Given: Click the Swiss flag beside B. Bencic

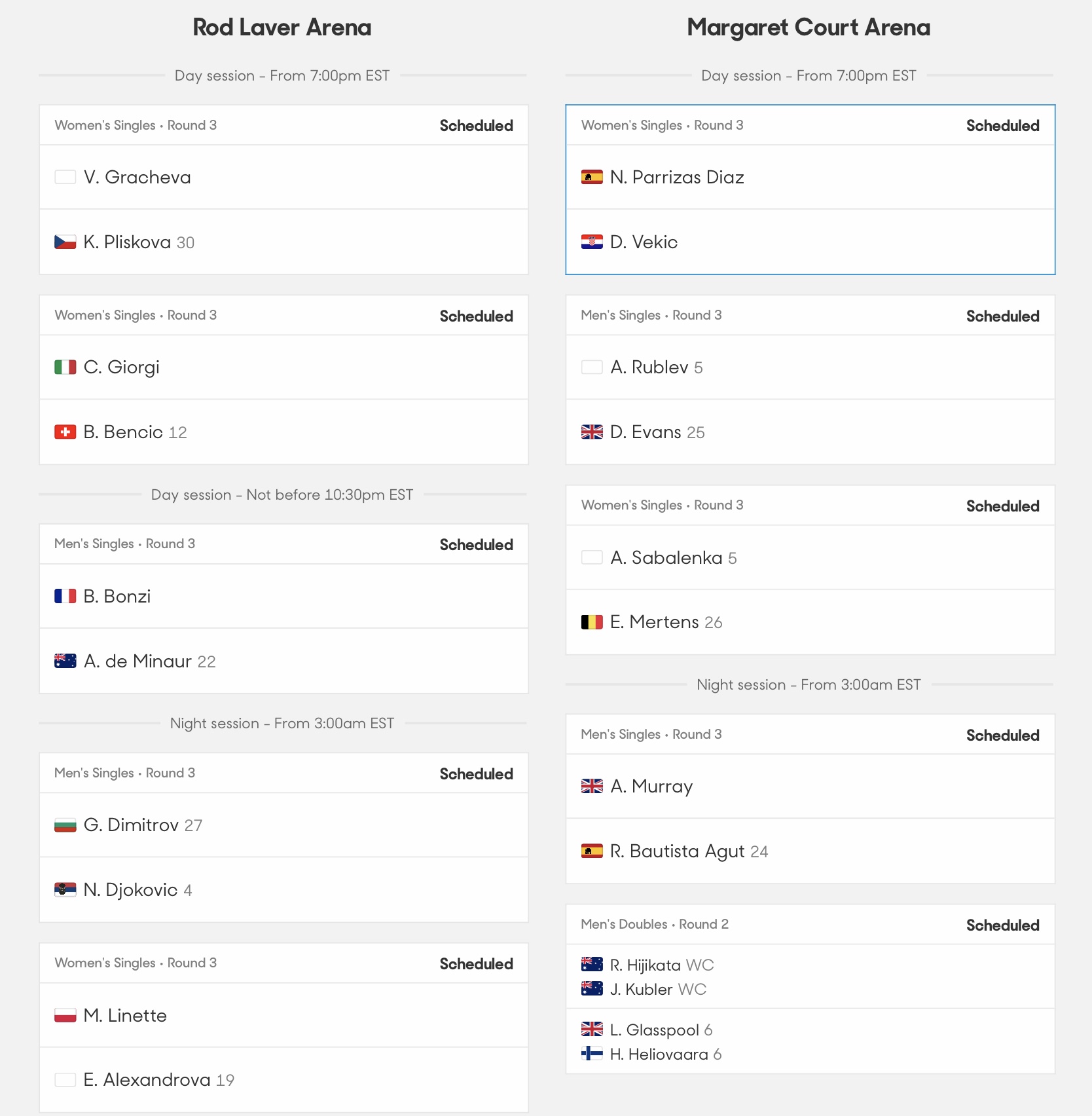Looking at the screenshot, I should 65,432.
